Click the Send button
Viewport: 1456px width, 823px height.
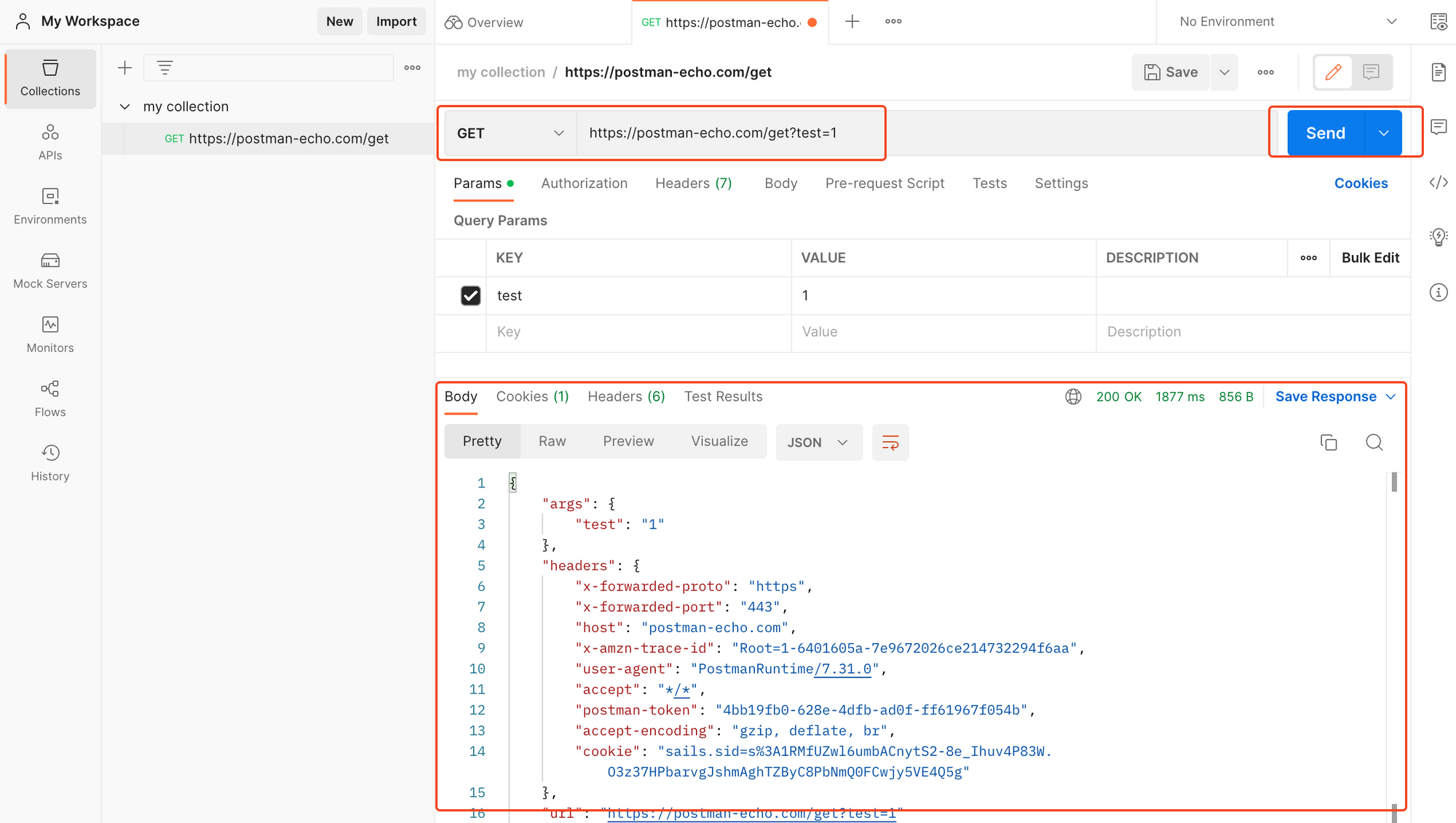click(x=1325, y=133)
